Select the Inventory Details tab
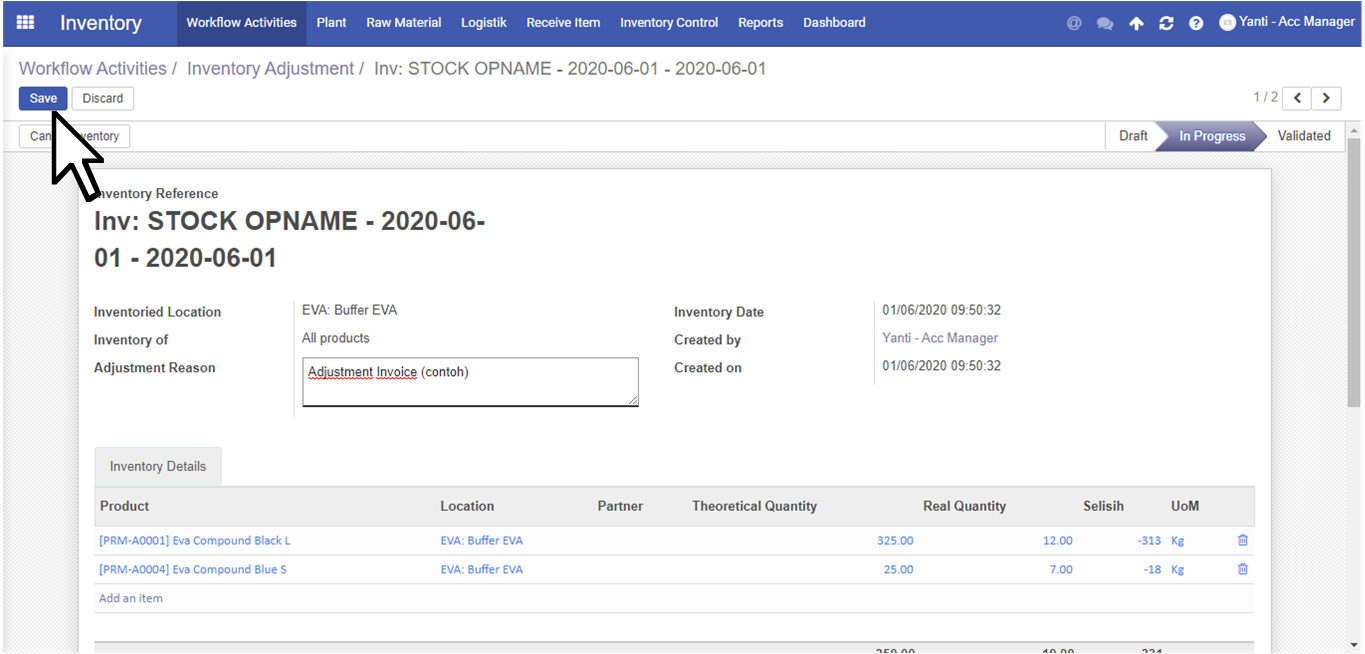The width and height of the screenshot is (1365, 654). (158, 466)
